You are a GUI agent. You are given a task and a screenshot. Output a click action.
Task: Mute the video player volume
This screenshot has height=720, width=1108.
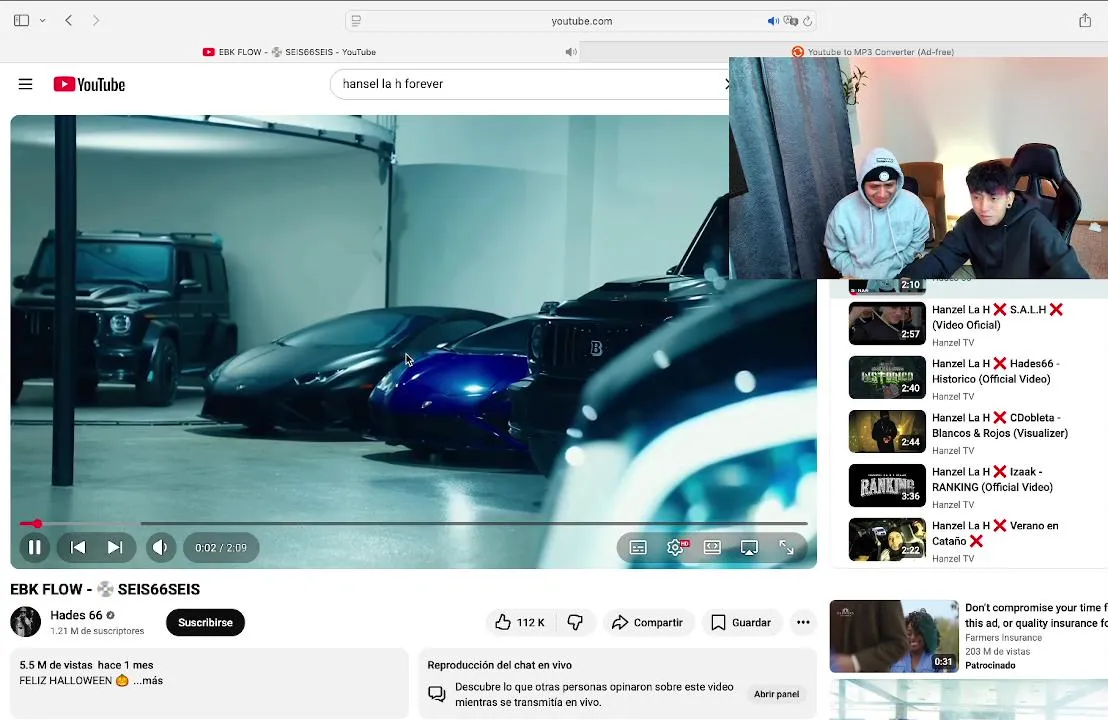pos(160,547)
